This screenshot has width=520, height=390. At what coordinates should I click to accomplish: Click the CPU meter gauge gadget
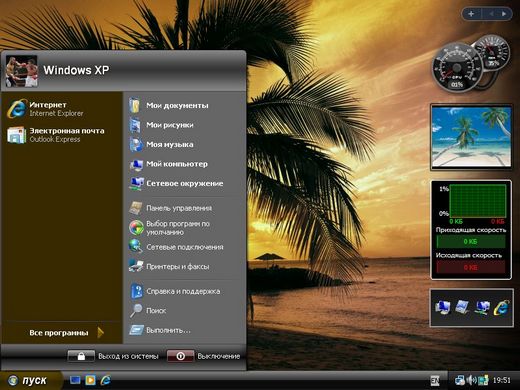pyautogui.click(x=457, y=68)
